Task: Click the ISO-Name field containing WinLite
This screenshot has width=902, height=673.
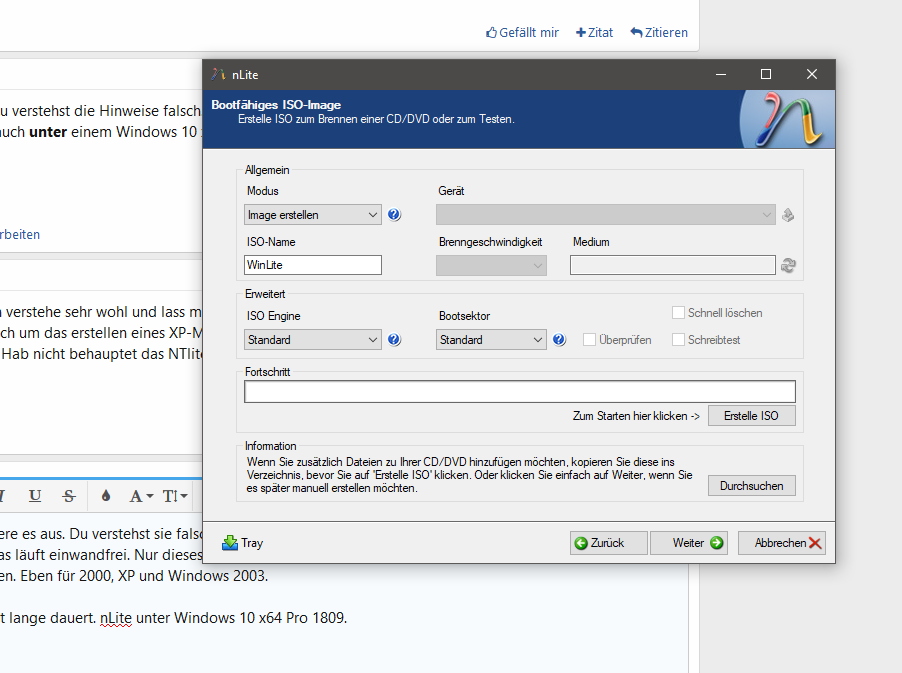Action: pos(313,265)
